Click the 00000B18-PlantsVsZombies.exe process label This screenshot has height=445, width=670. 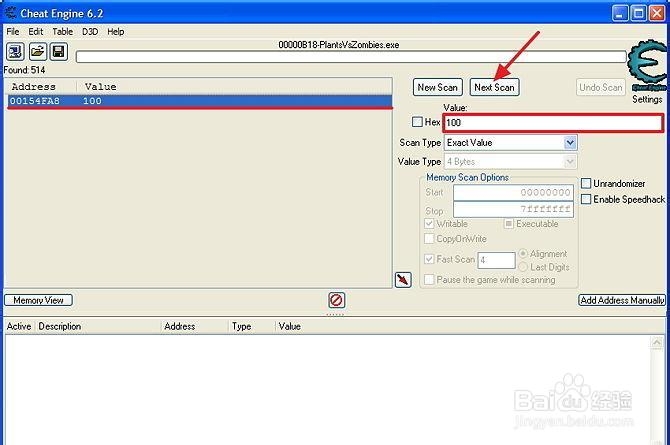pyautogui.click(x=339, y=45)
